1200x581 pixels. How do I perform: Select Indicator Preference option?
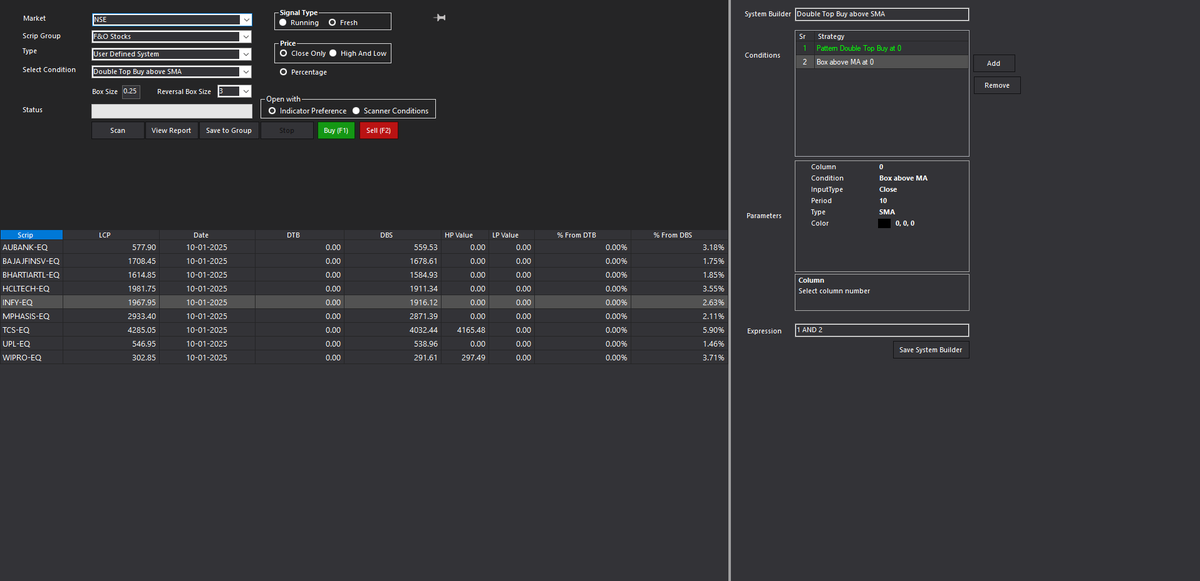pos(271,110)
